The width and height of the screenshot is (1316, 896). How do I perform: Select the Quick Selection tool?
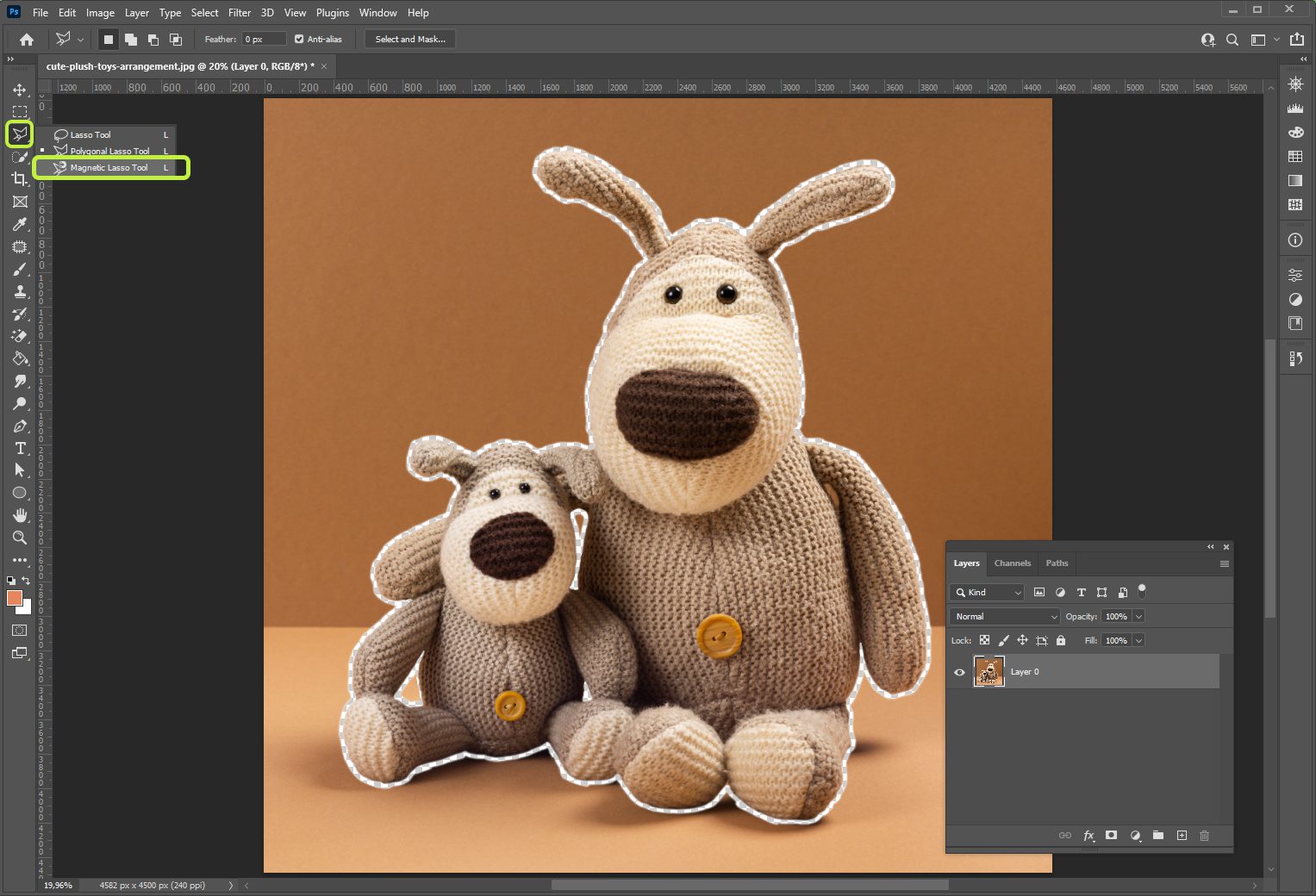[x=20, y=157]
